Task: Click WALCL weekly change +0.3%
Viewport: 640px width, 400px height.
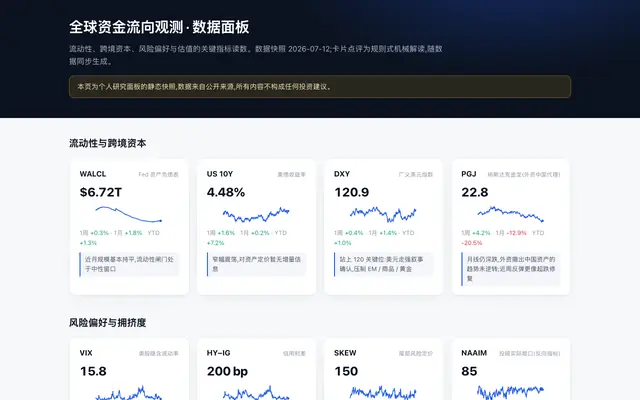Action: 99,233
